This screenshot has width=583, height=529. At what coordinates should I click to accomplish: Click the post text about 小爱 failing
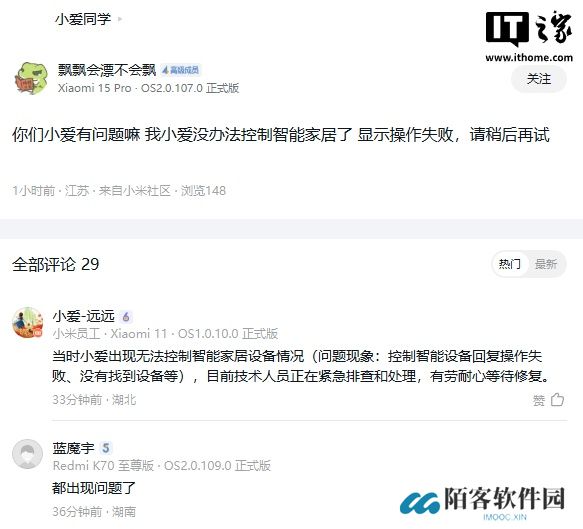281,135
